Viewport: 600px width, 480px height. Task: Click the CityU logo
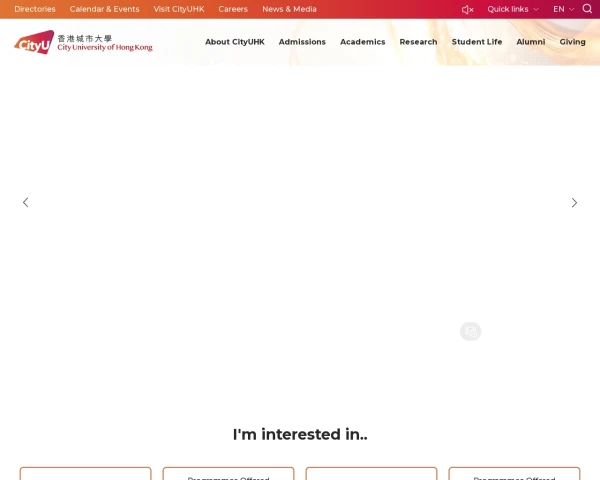(34, 42)
